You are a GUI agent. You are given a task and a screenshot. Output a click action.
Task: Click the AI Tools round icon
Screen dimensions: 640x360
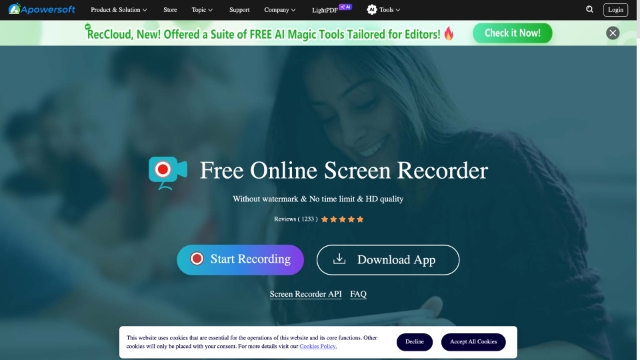371,9
